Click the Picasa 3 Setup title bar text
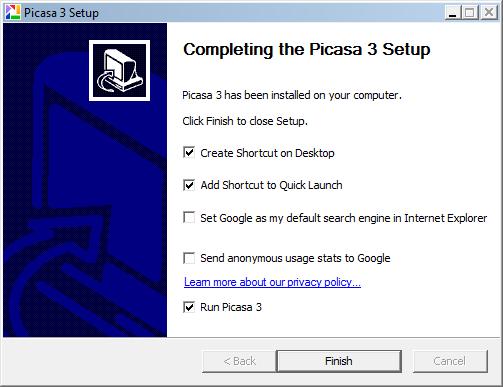Image resolution: width=503 pixels, height=387 pixels. point(61,13)
